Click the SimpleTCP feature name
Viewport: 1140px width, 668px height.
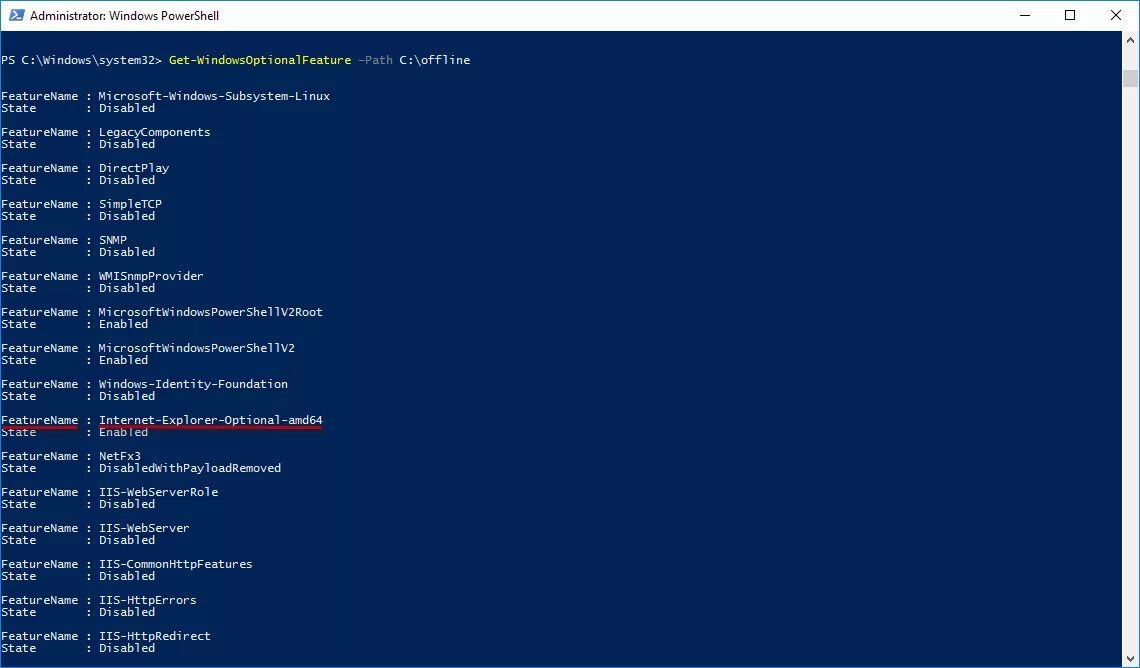point(130,204)
